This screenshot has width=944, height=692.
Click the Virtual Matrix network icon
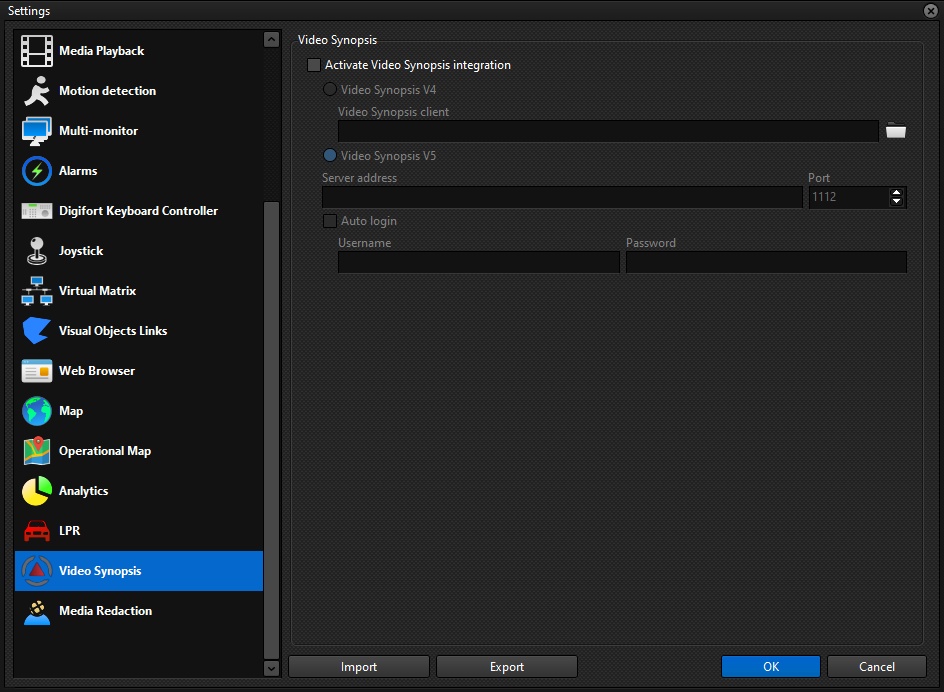37,291
